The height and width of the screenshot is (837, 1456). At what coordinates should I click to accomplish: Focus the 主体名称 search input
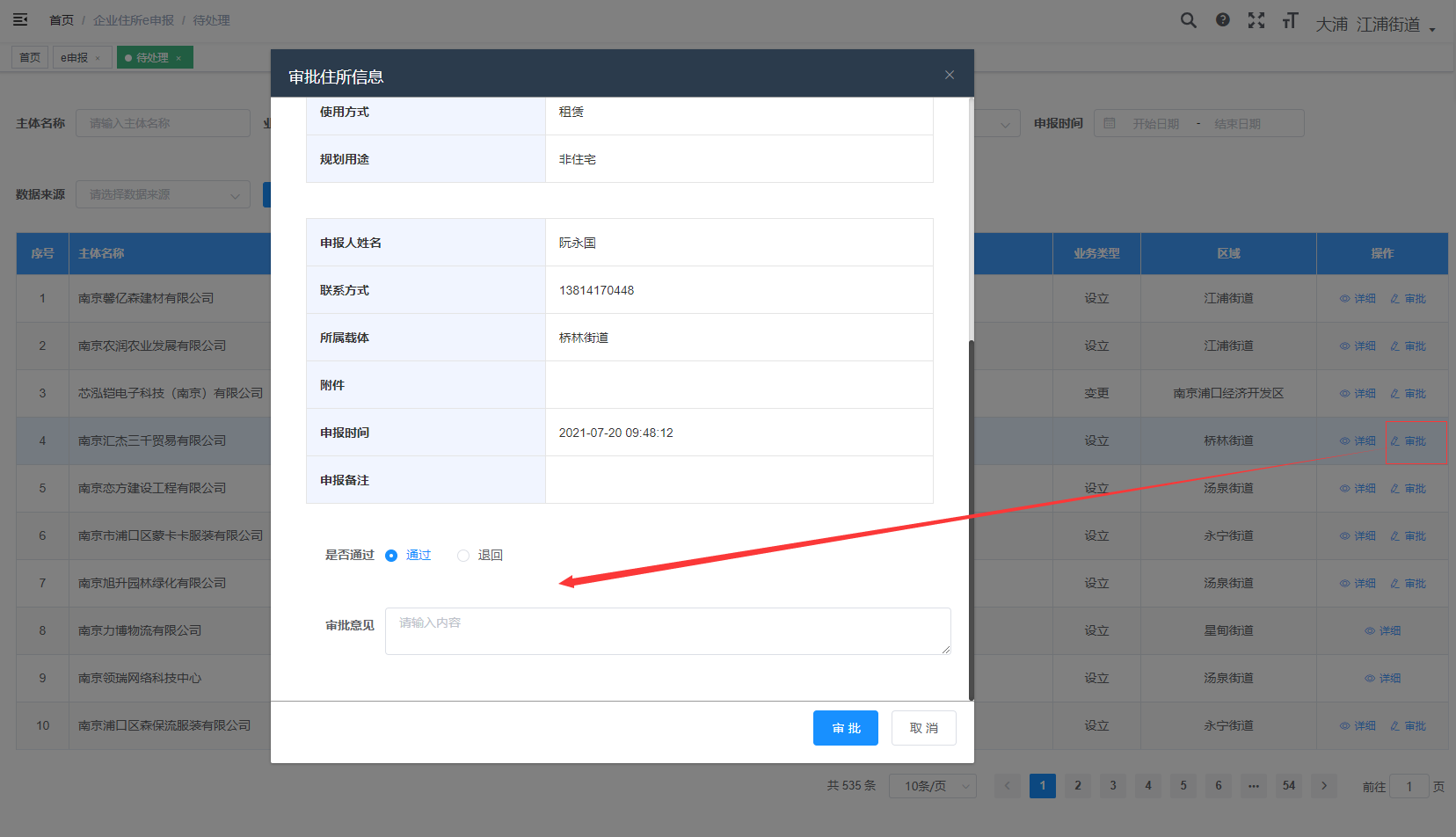[x=163, y=123]
